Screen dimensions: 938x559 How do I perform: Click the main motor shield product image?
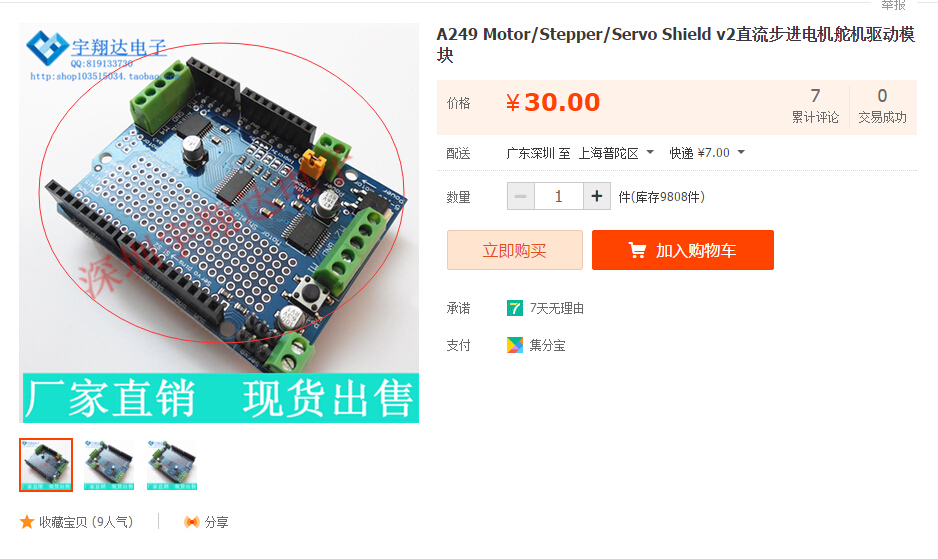coord(219,223)
